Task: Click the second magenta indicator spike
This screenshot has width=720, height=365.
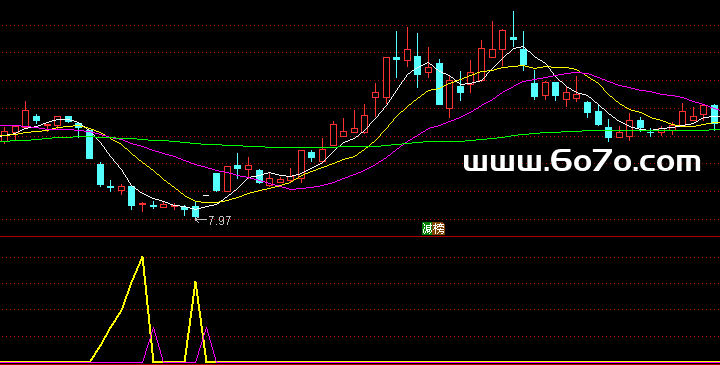Action: [206, 329]
